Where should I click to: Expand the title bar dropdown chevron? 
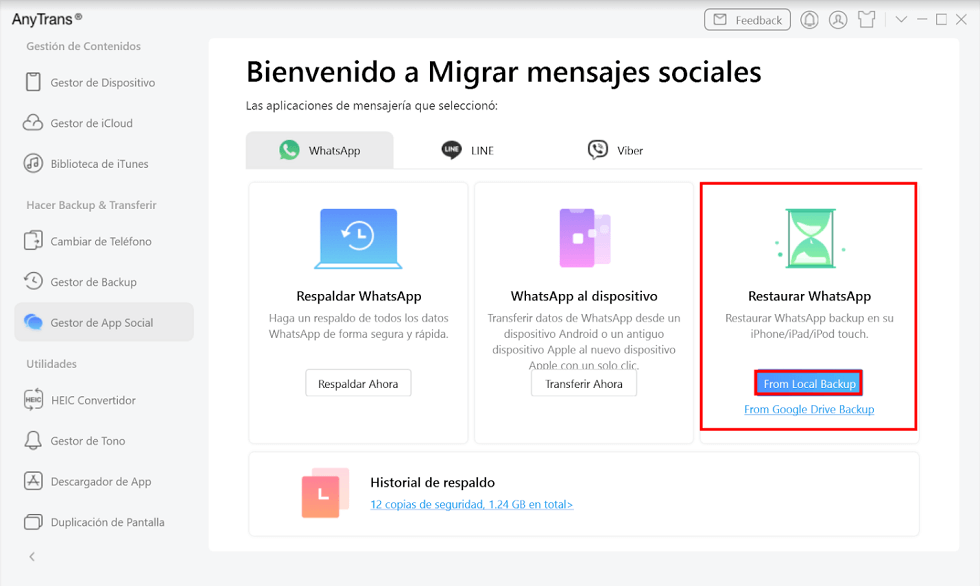pos(901,20)
